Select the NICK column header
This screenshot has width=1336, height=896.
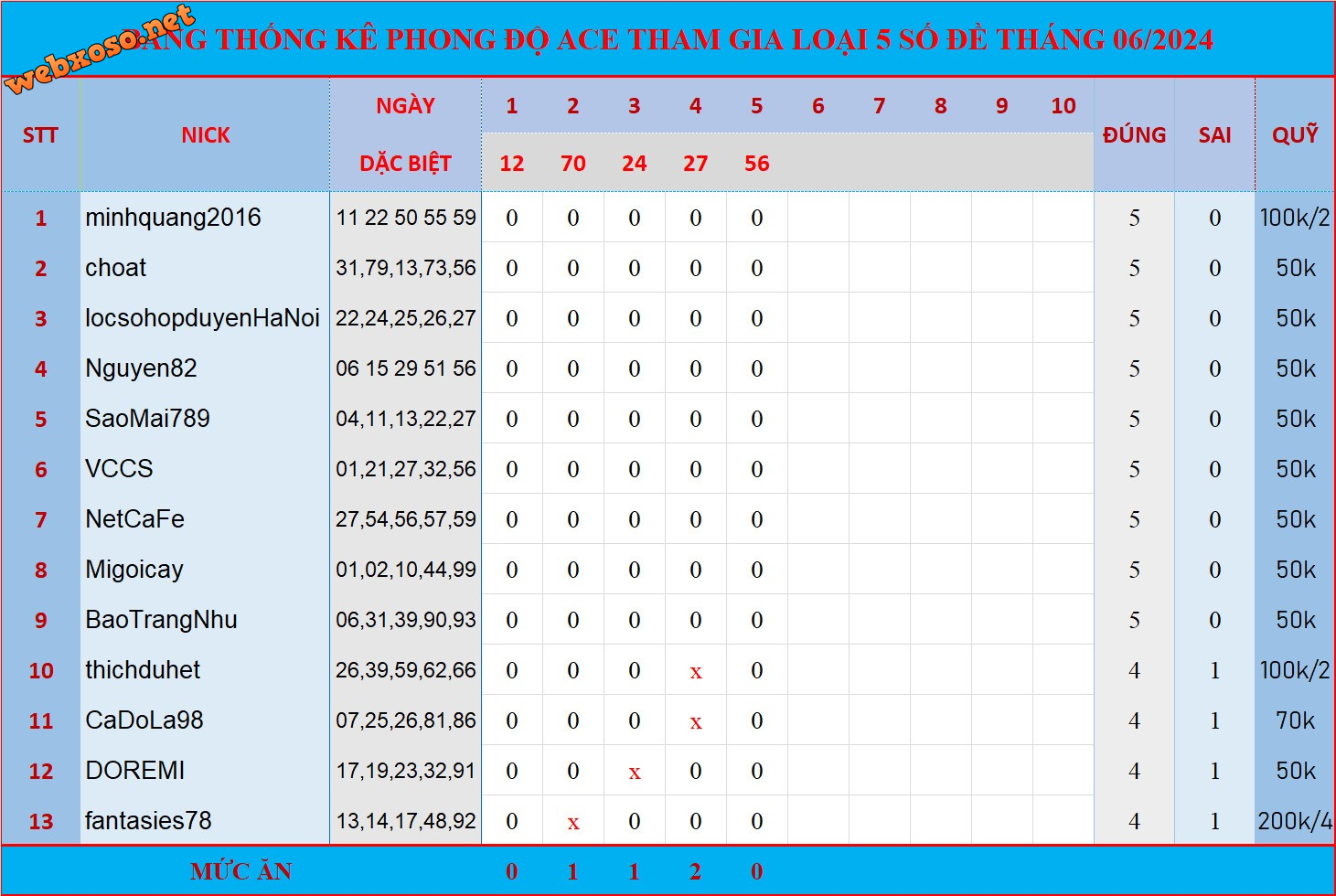click(x=206, y=135)
